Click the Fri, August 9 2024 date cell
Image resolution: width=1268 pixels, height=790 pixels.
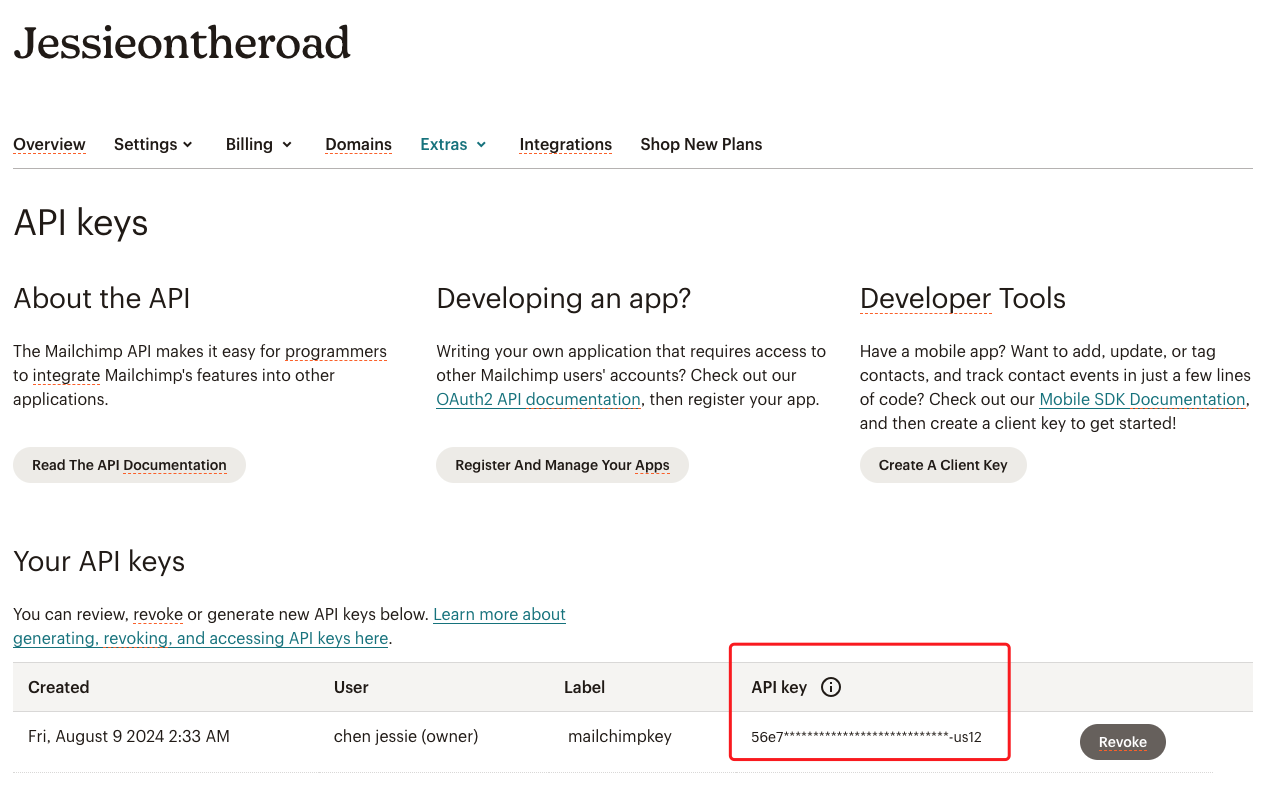[x=129, y=736]
